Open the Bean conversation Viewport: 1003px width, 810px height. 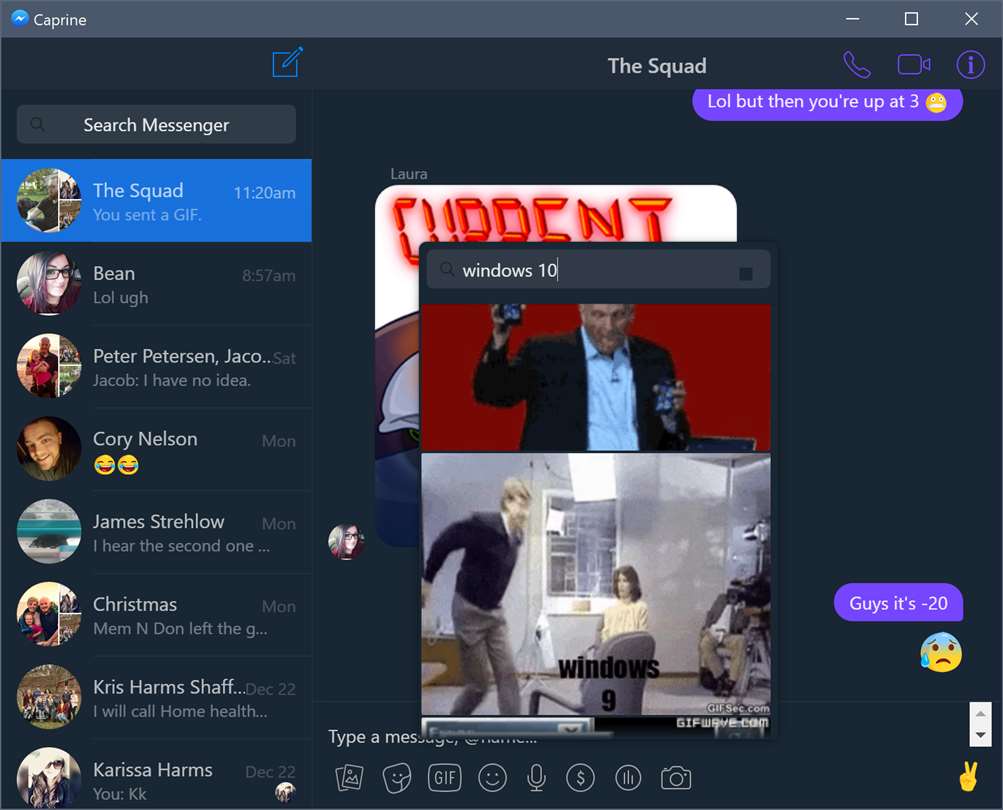156,283
